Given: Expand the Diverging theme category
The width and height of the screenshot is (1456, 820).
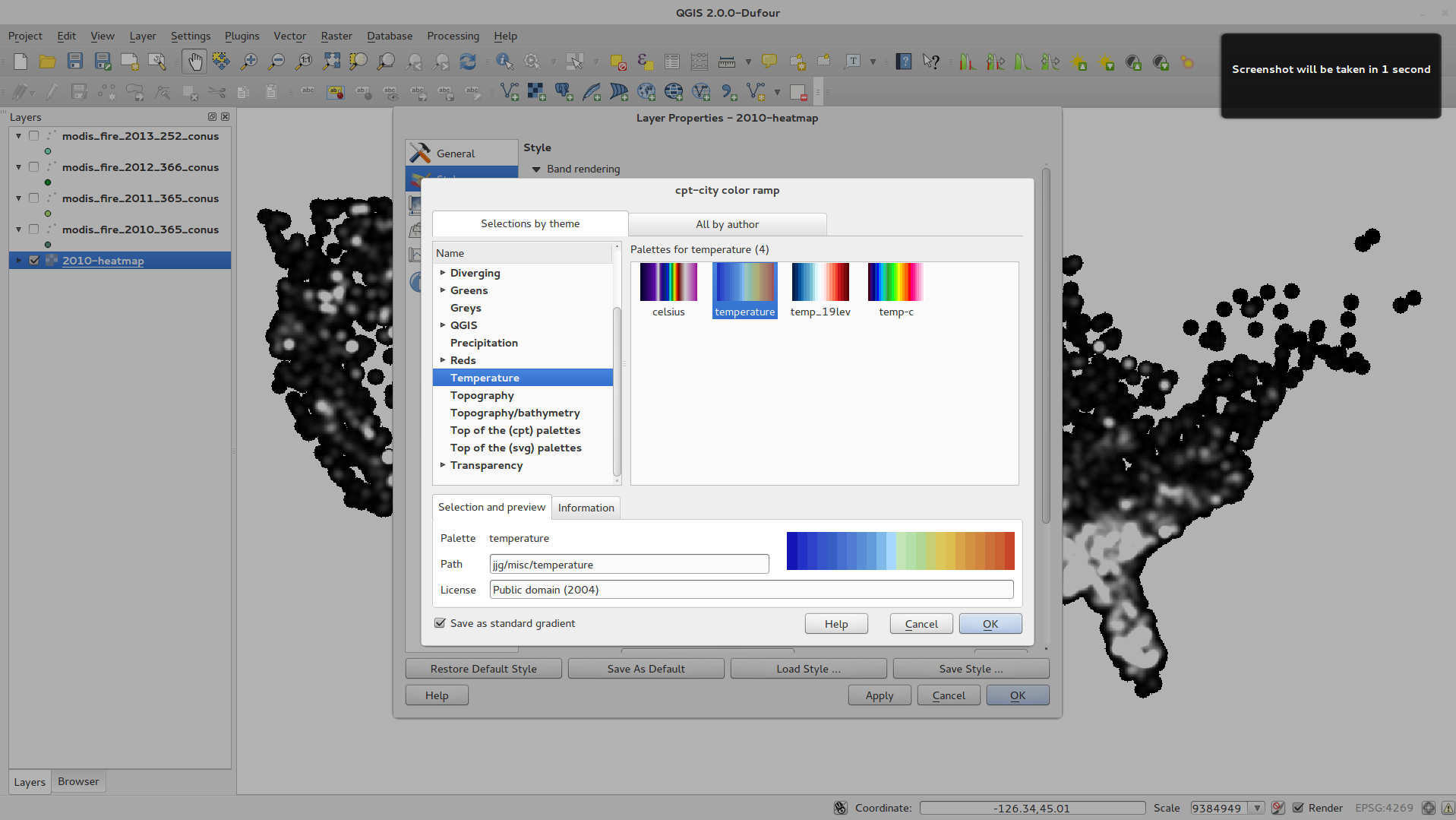Looking at the screenshot, I should (x=443, y=273).
